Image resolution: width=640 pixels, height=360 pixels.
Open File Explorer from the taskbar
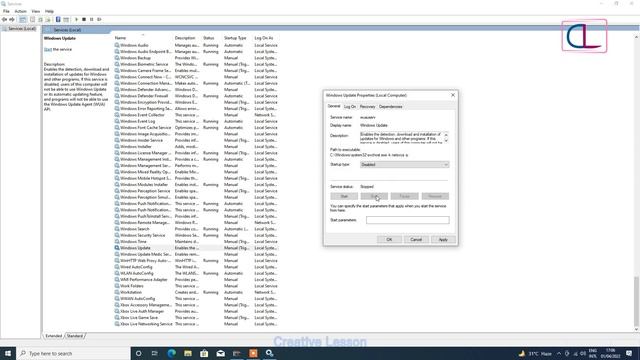point(188,353)
